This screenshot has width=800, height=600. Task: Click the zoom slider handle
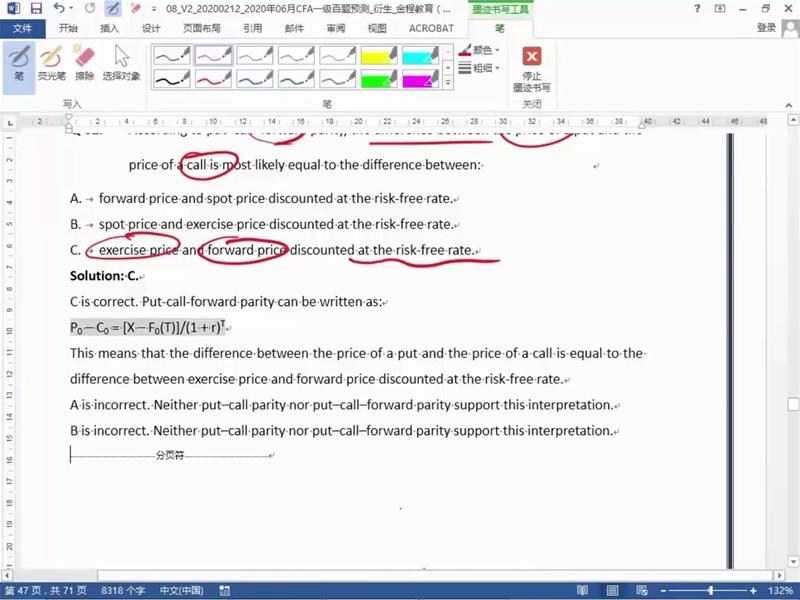[x=711, y=591]
